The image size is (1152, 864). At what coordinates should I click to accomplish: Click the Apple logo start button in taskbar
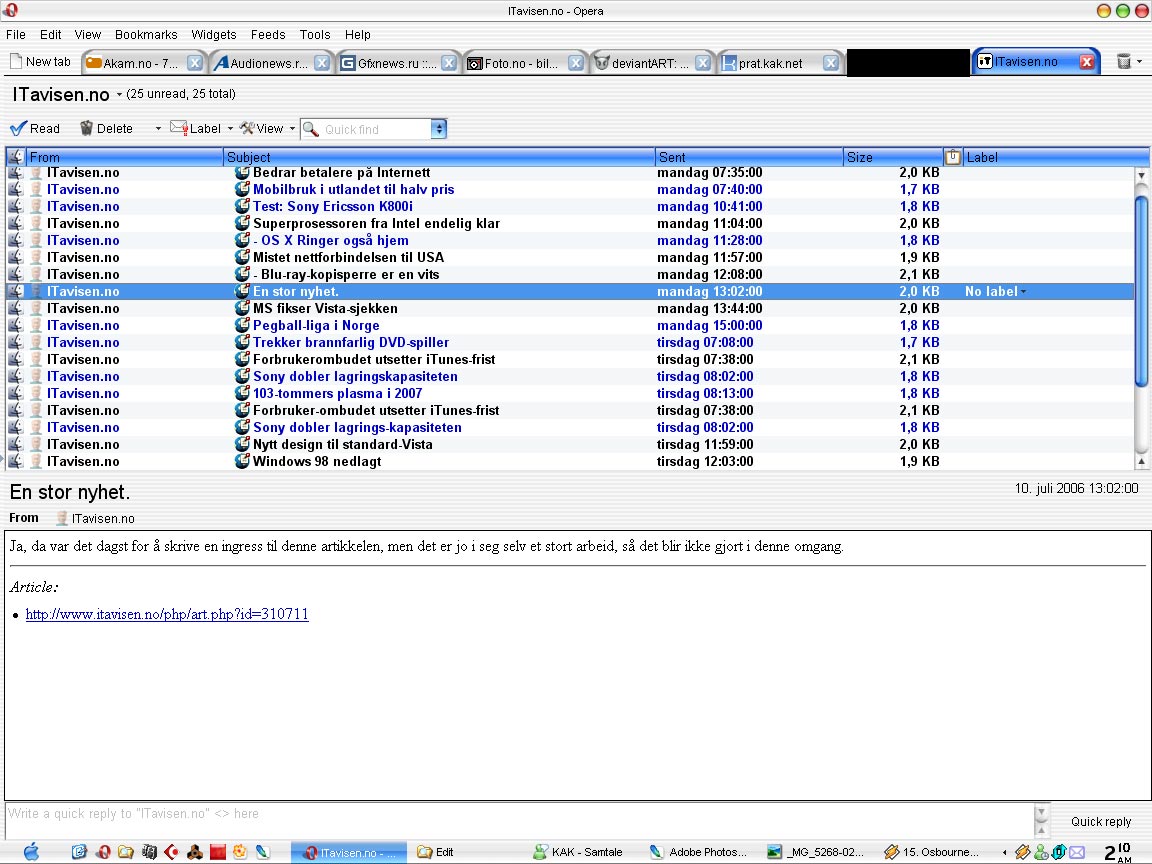pyautogui.click(x=31, y=852)
